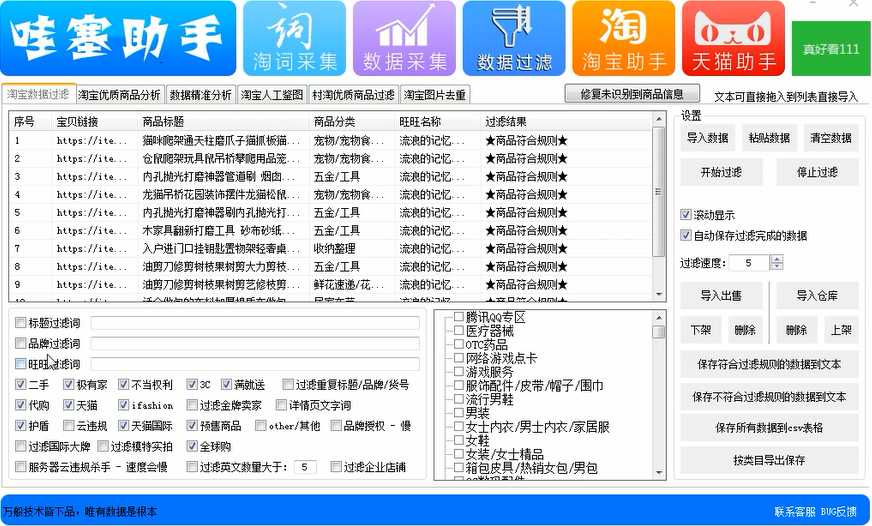Check the 云违规 checkbox
Viewport: 872px width, 526px height.
(68, 425)
